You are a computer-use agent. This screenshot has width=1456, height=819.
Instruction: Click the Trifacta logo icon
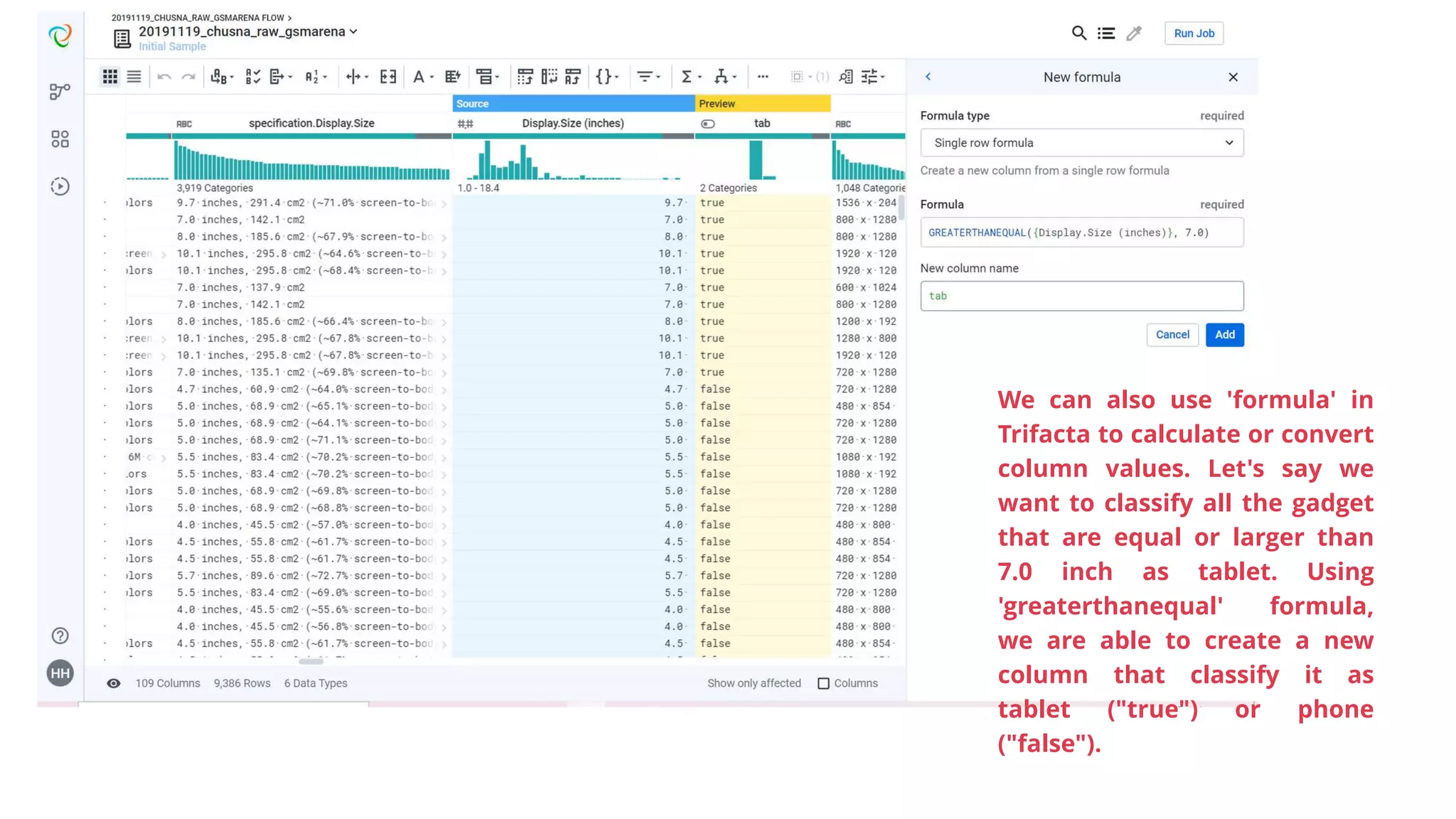(x=60, y=36)
